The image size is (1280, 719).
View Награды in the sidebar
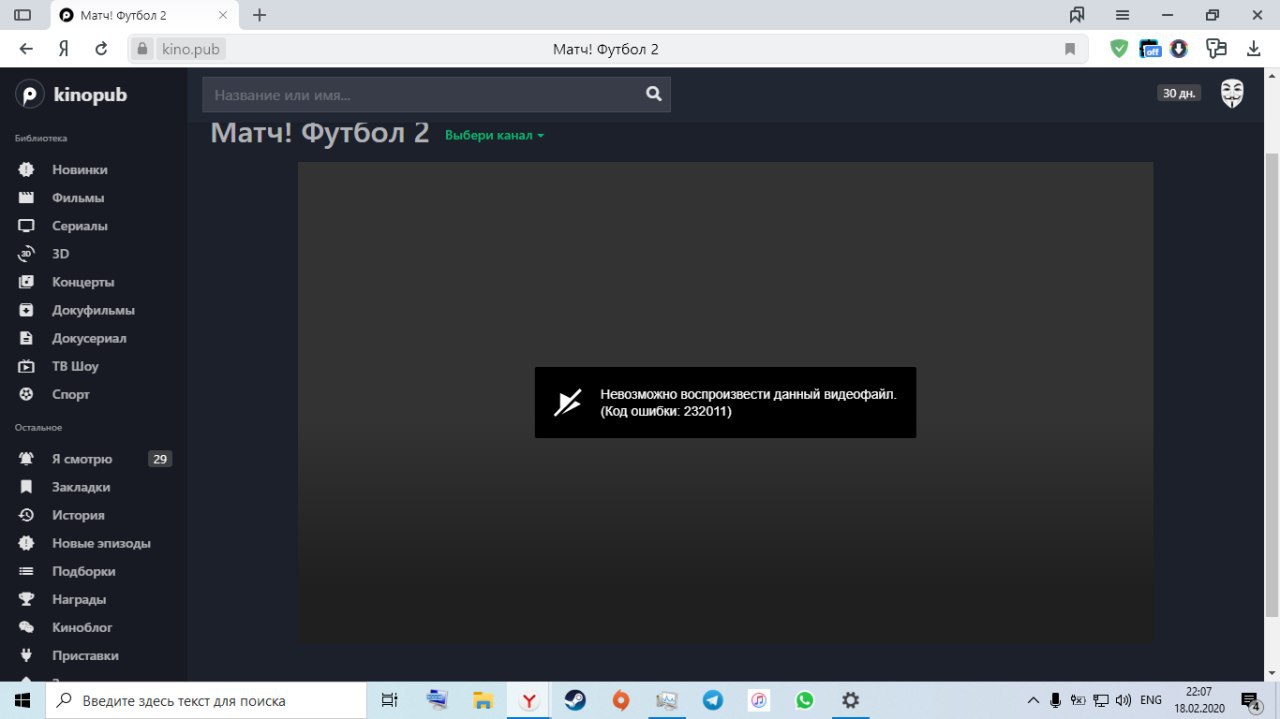[79, 599]
